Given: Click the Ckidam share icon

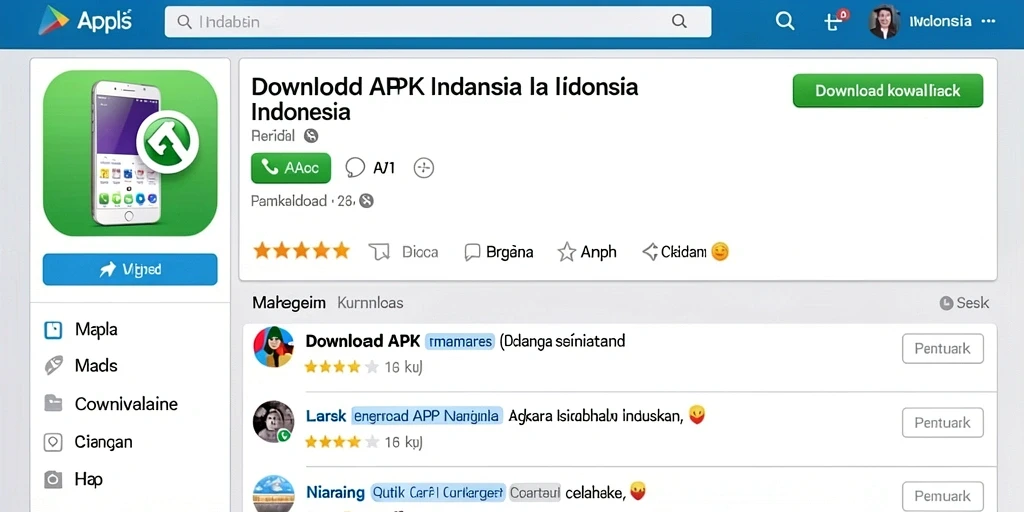Looking at the screenshot, I should [650, 251].
